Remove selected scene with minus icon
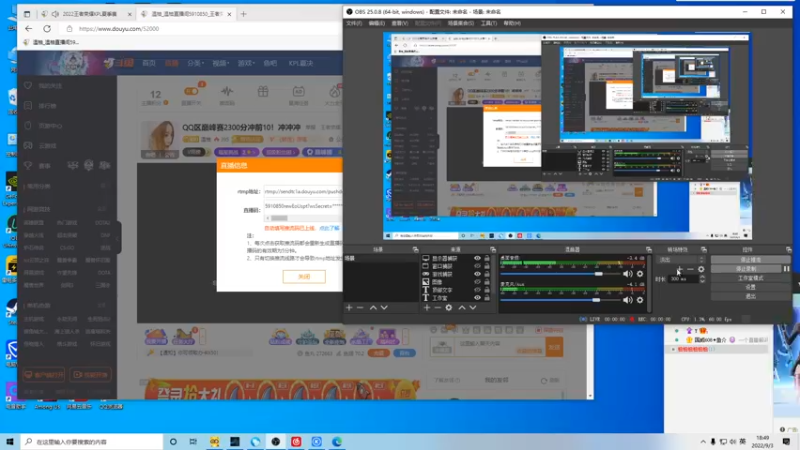The image size is (800, 450). coord(360,308)
